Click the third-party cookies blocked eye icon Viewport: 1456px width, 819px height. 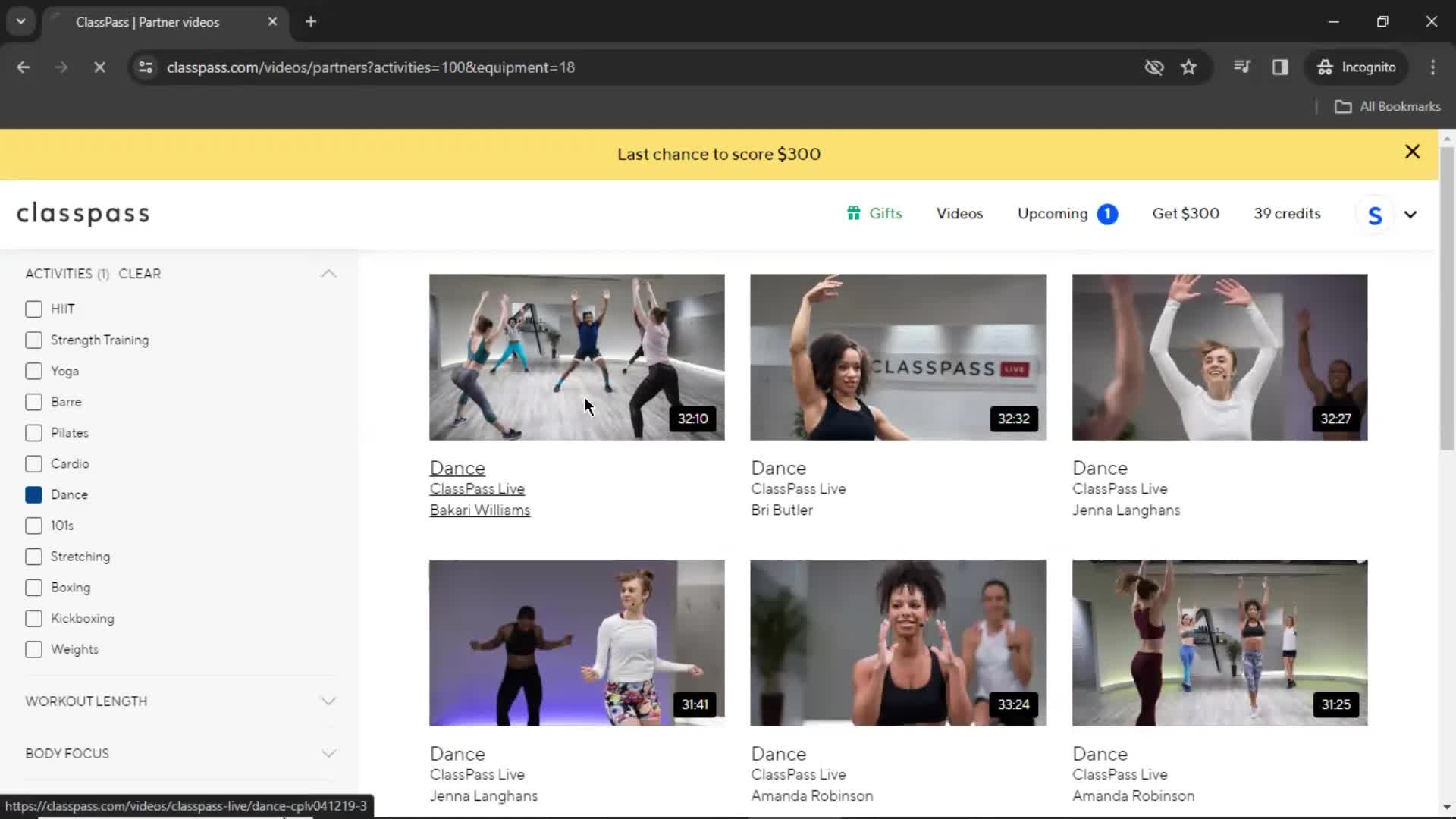click(1153, 67)
